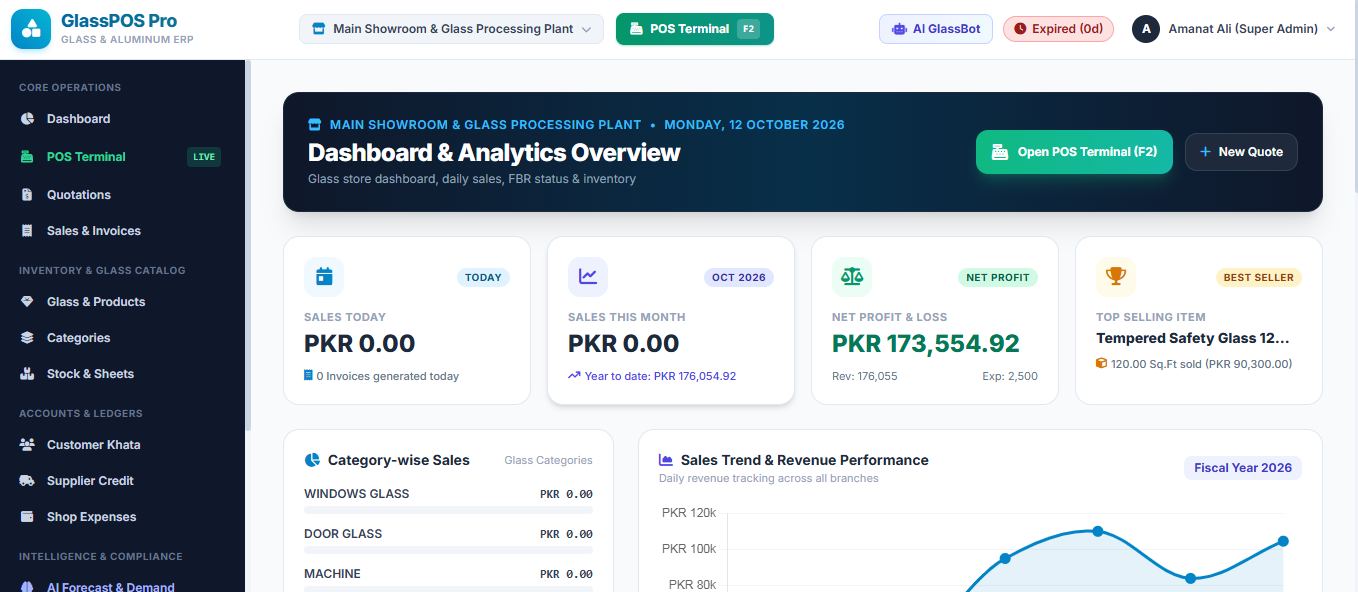Image resolution: width=1358 pixels, height=592 pixels.
Task: Click the PKR 173,554.92 net profit value
Action: 926,344
